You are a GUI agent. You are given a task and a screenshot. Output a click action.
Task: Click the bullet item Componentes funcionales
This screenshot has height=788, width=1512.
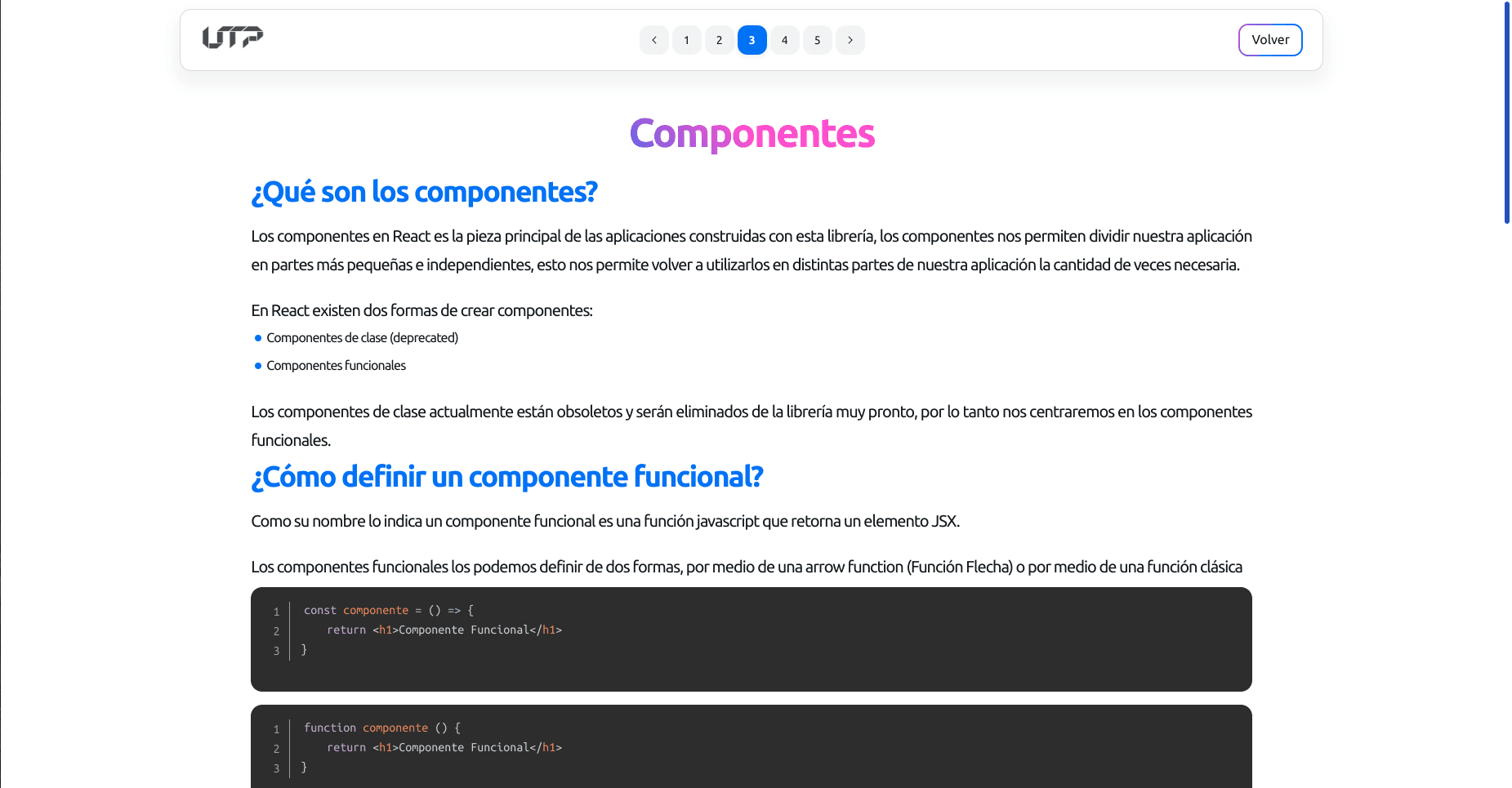click(335, 365)
